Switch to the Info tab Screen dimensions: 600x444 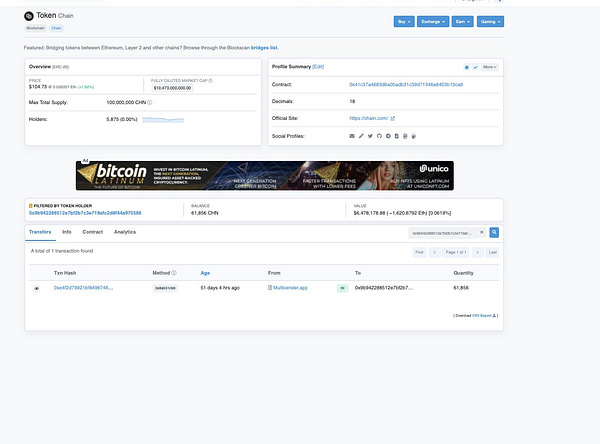point(67,232)
